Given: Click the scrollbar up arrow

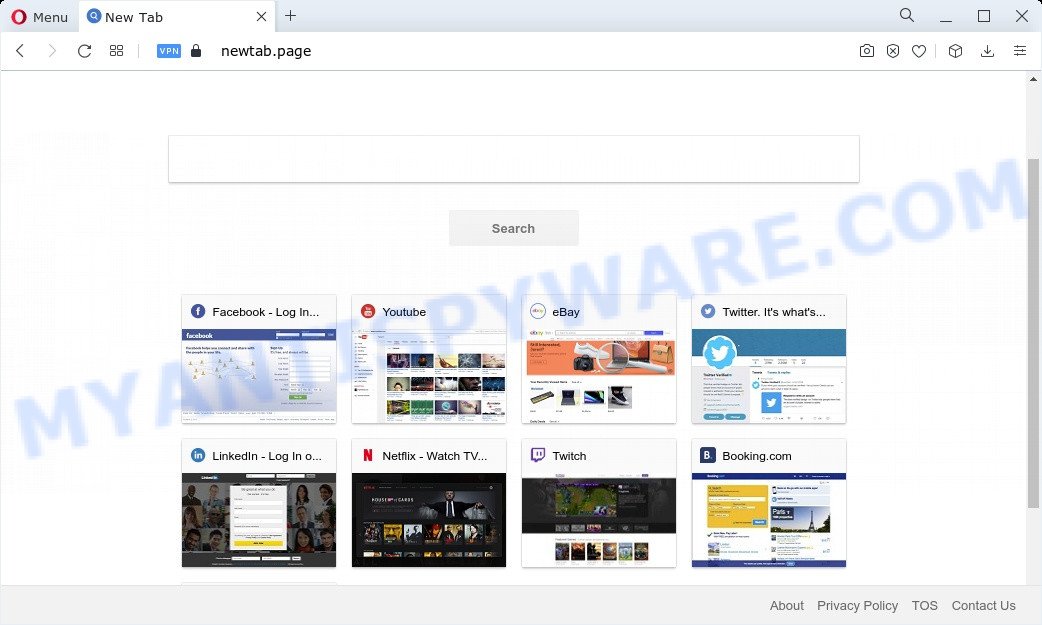Looking at the screenshot, I should coord(1033,79).
